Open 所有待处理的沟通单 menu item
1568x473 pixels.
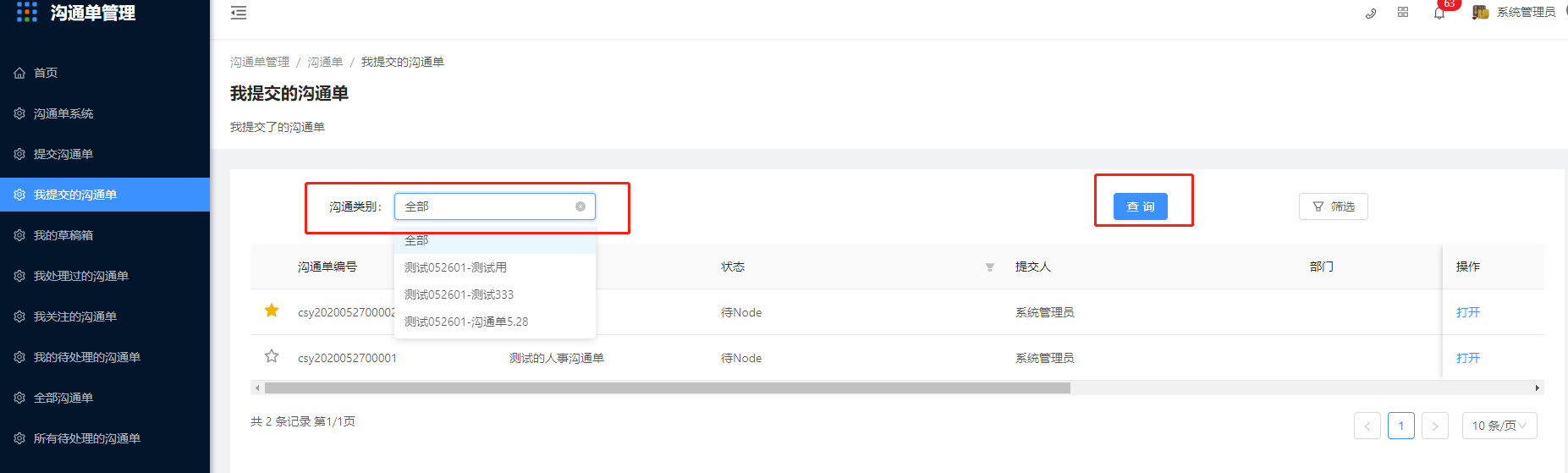pos(105,438)
